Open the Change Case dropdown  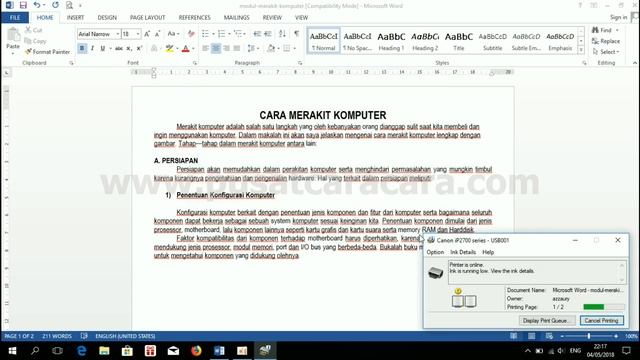coord(173,34)
